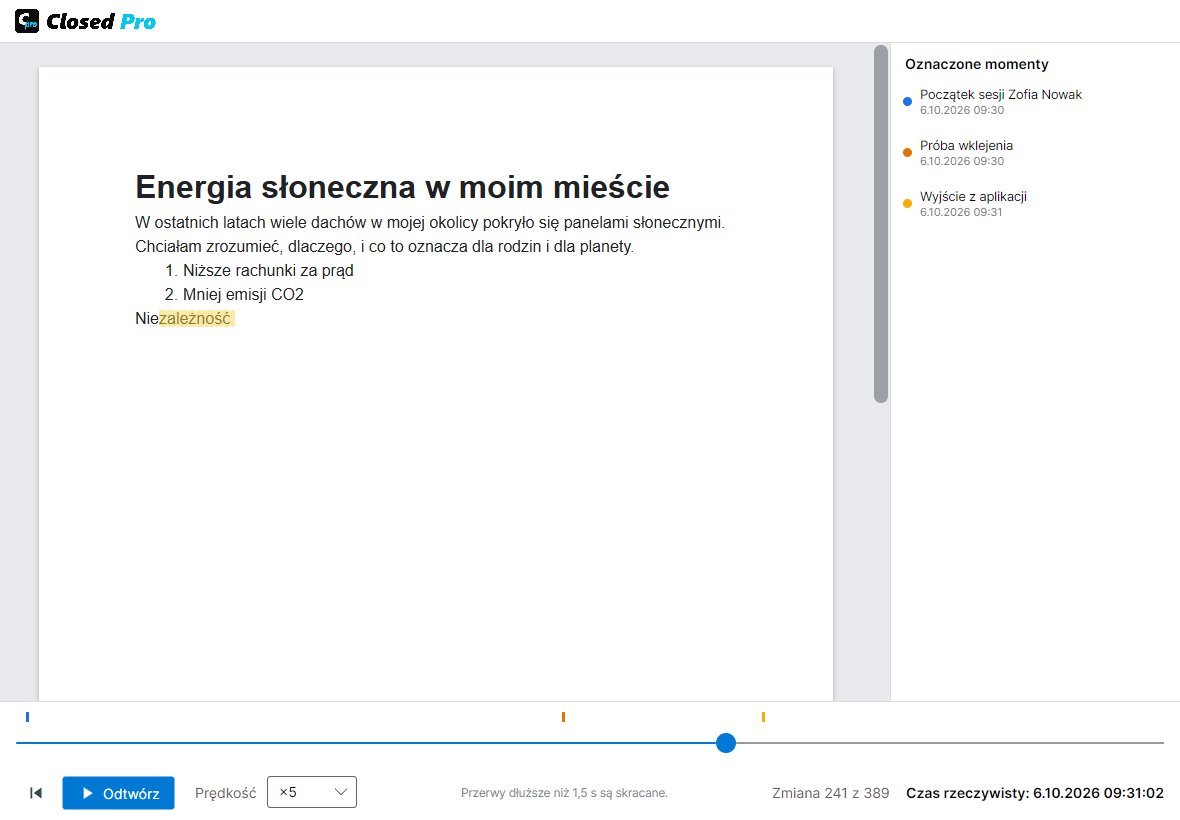Click the Closed Pro logo icon
Screen dimensions: 1180x820
(26, 21)
